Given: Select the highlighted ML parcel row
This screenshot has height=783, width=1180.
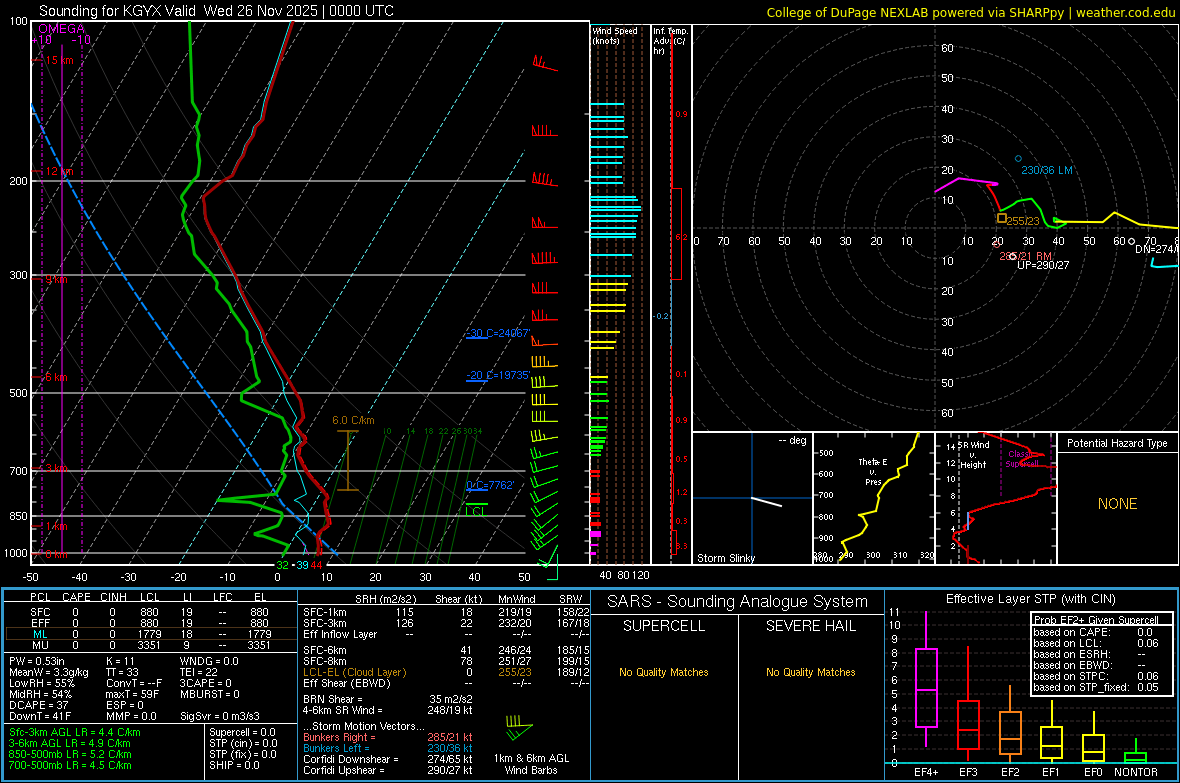Looking at the screenshot, I should (x=151, y=634).
